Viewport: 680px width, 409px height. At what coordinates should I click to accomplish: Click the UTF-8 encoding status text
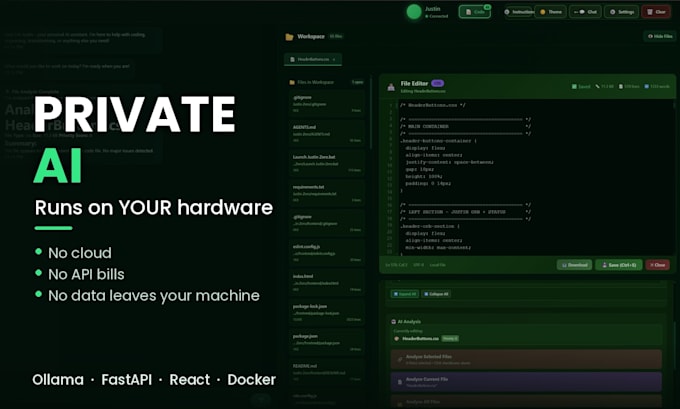[x=418, y=265]
